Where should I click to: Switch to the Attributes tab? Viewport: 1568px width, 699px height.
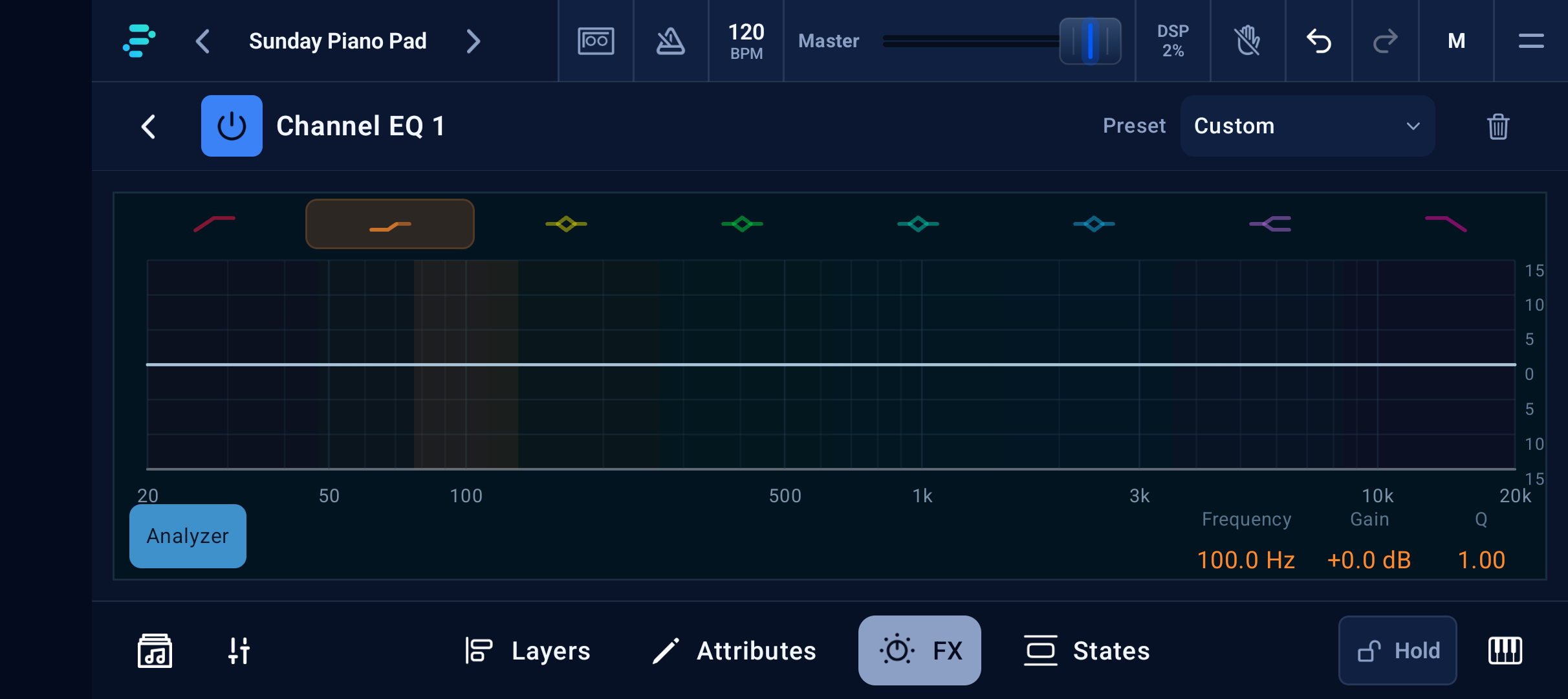[x=734, y=650]
